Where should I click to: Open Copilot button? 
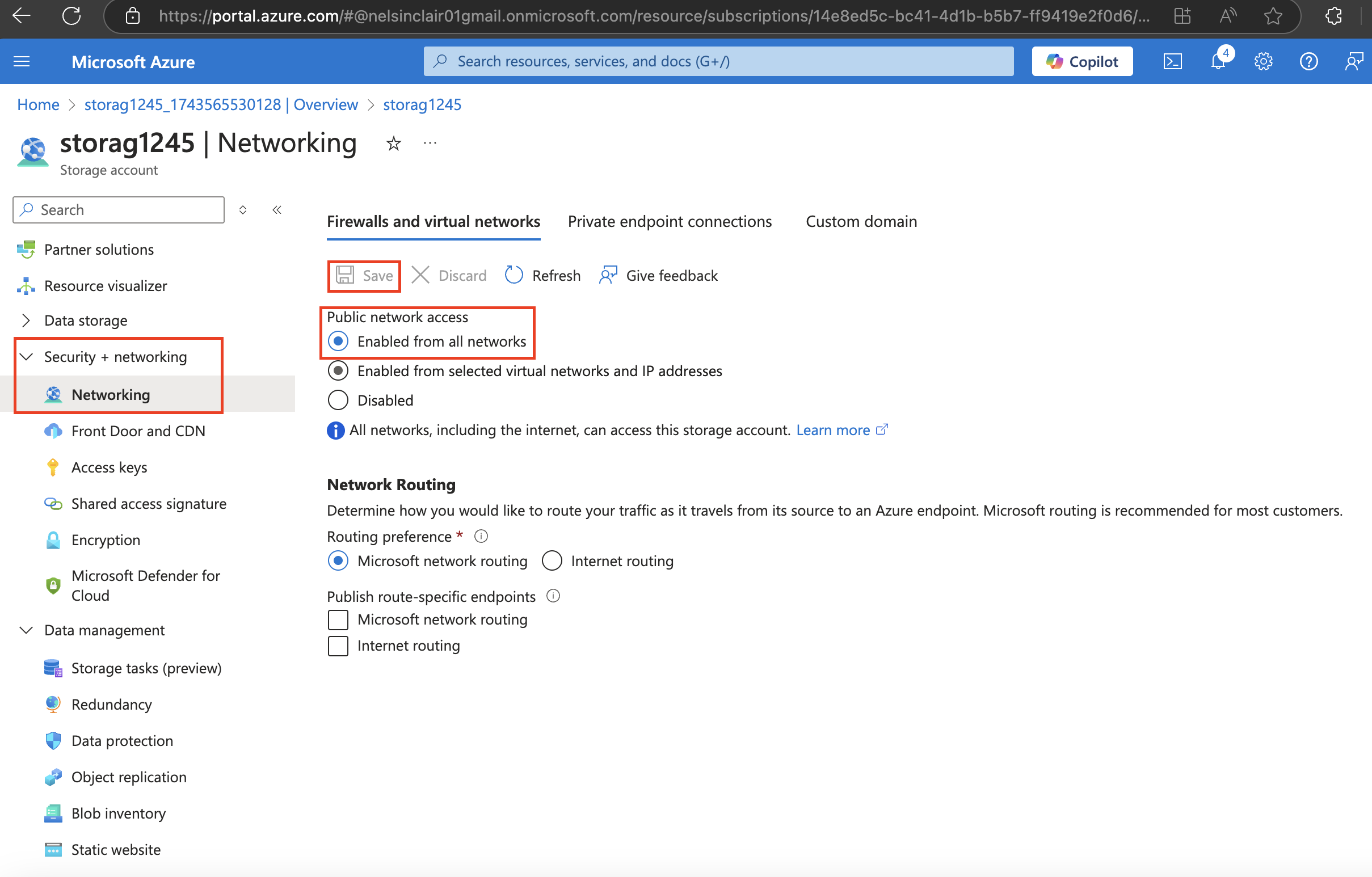[x=1082, y=61]
